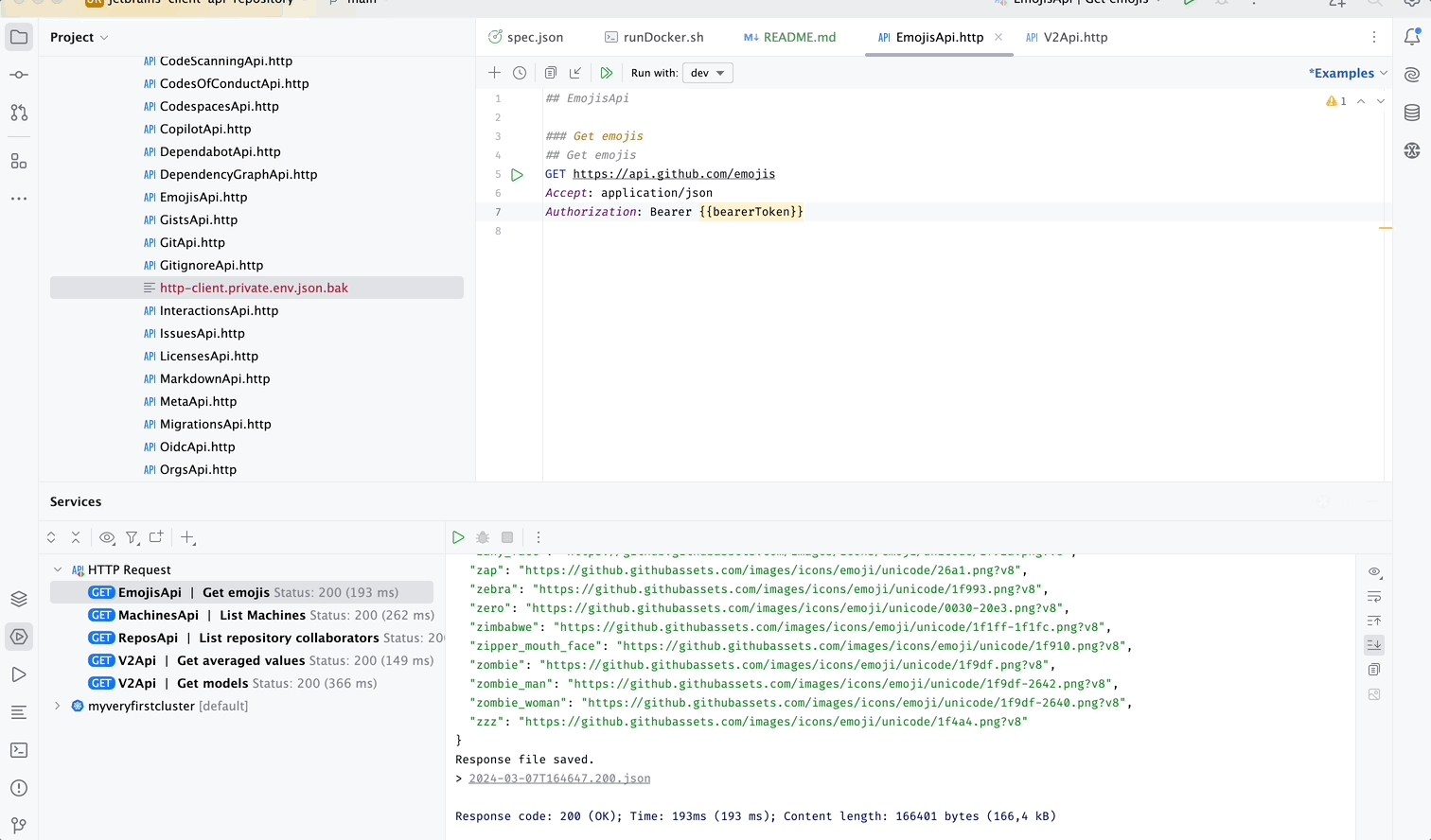Toggle the view options eye in Services toolbar
Image resolution: width=1431 pixels, height=840 pixels.
click(107, 537)
